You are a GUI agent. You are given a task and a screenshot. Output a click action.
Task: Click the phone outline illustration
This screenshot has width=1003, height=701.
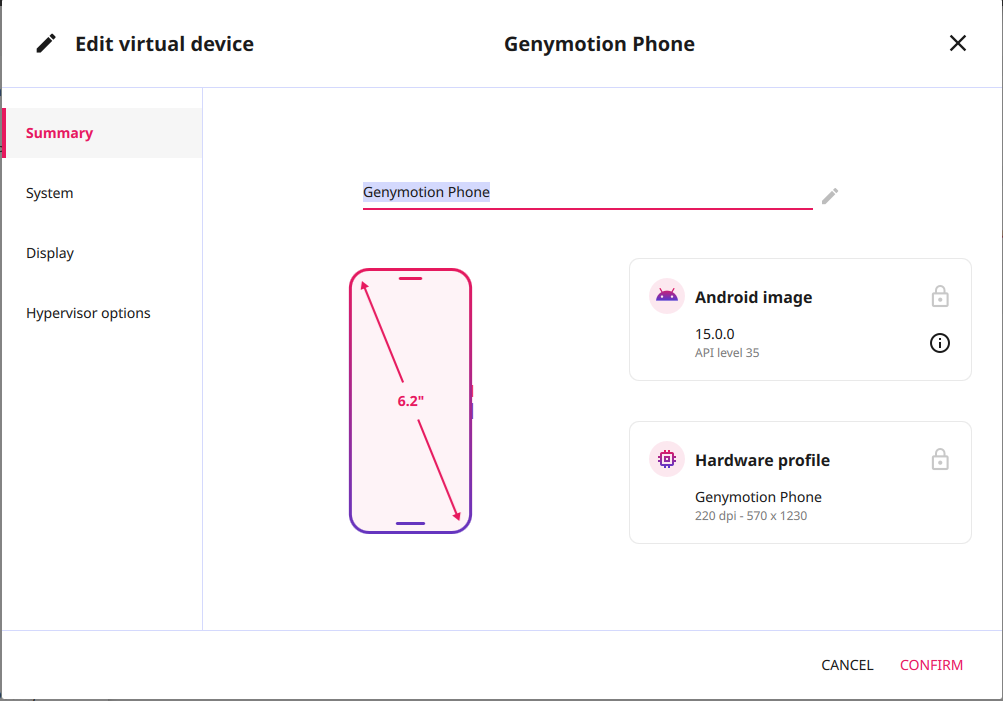click(x=410, y=399)
